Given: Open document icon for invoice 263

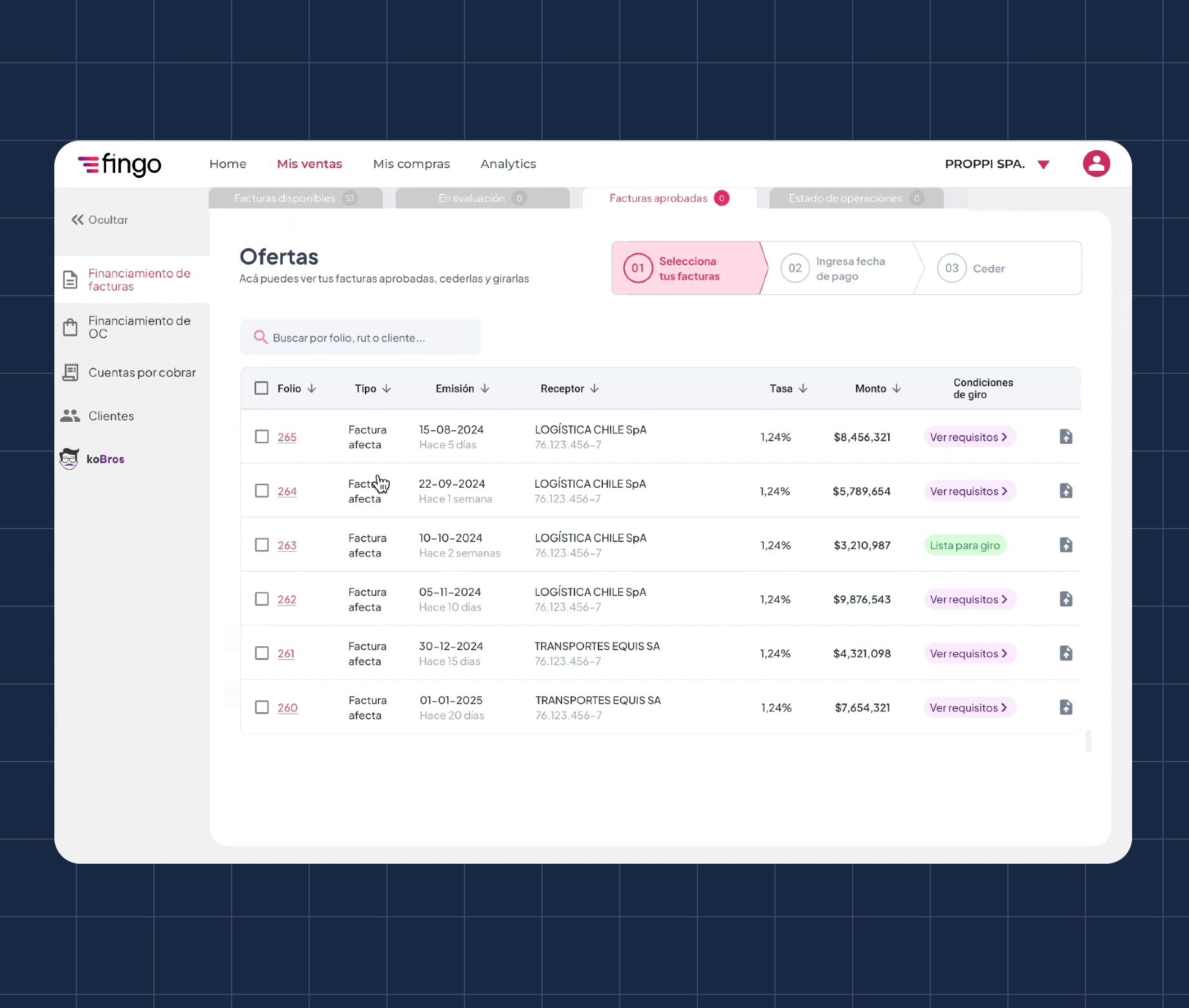Looking at the screenshot, I should [x=1065, y=545].
